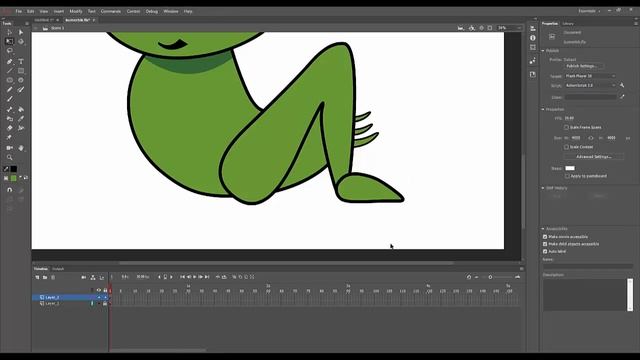Screen dimensions: 640x360
Task: Select Layer_1 in the timeline
Action: coord(52,304)
